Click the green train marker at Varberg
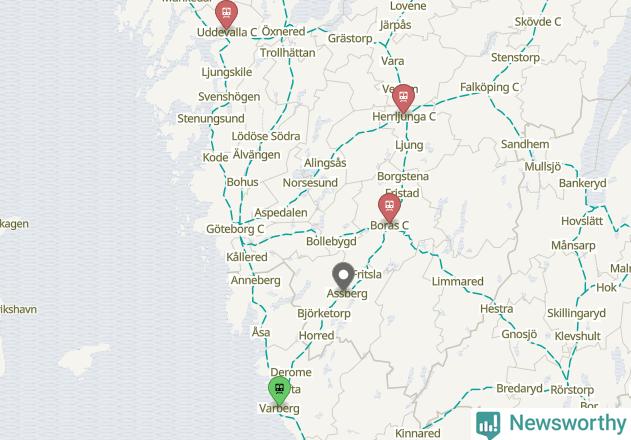Viewport: 631px width, 440px height. 279,390
